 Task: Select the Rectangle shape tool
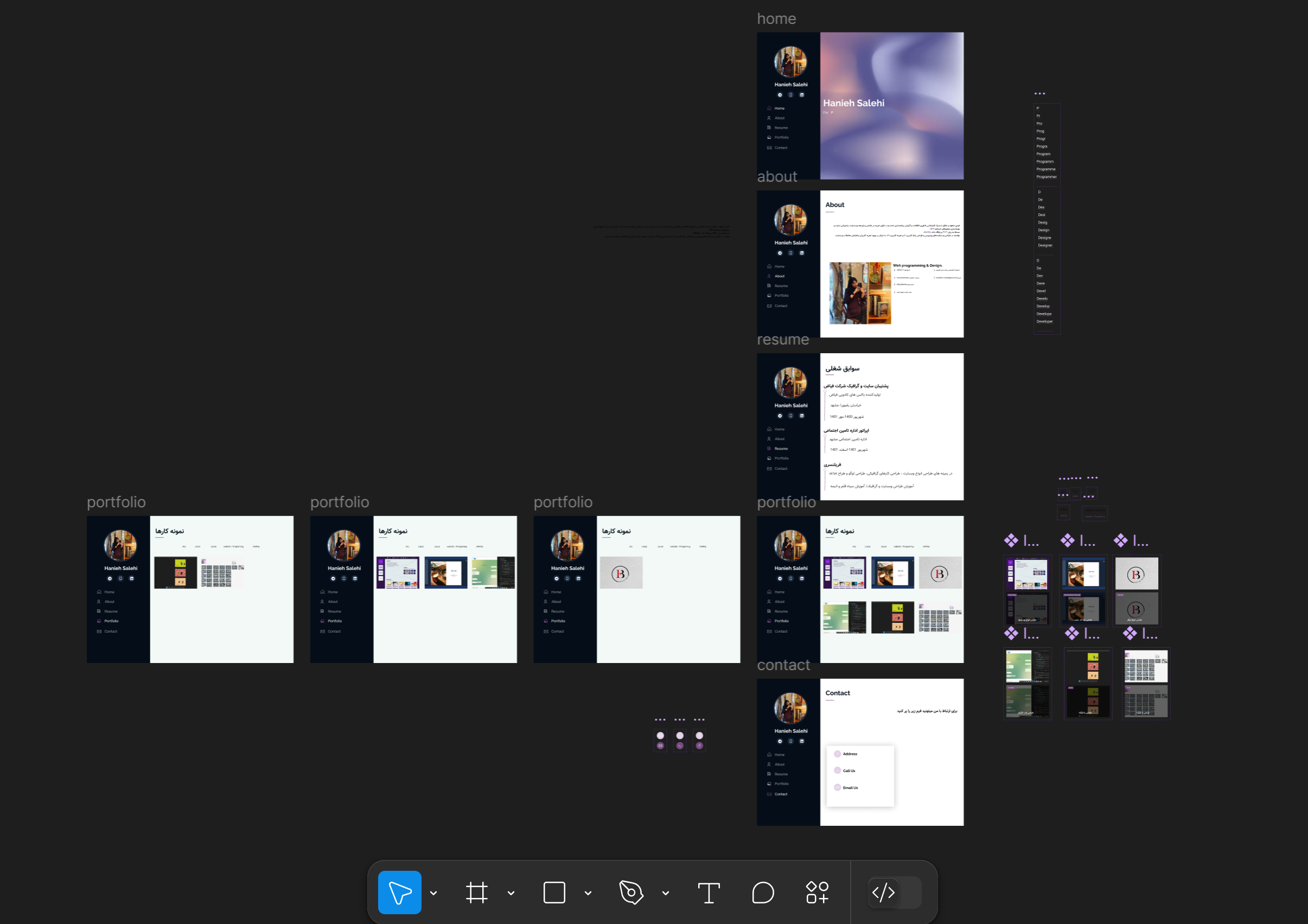[554, 892]
